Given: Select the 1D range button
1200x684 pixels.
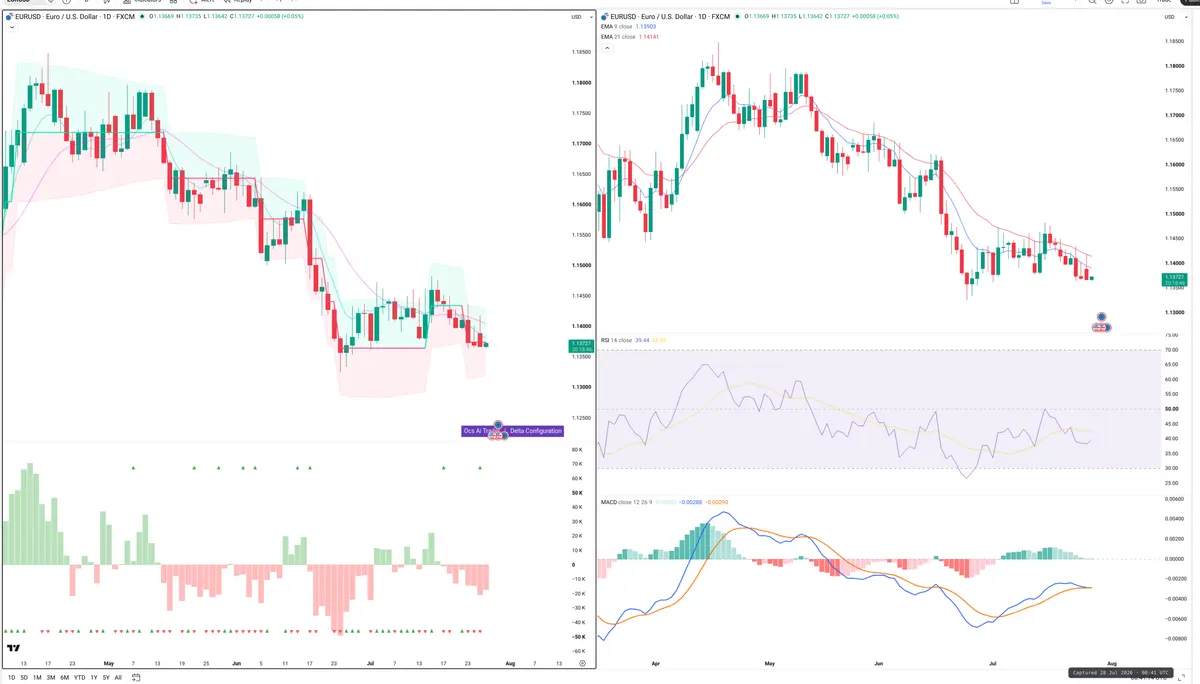Looking at the screenshot, I should click(12, 677).
